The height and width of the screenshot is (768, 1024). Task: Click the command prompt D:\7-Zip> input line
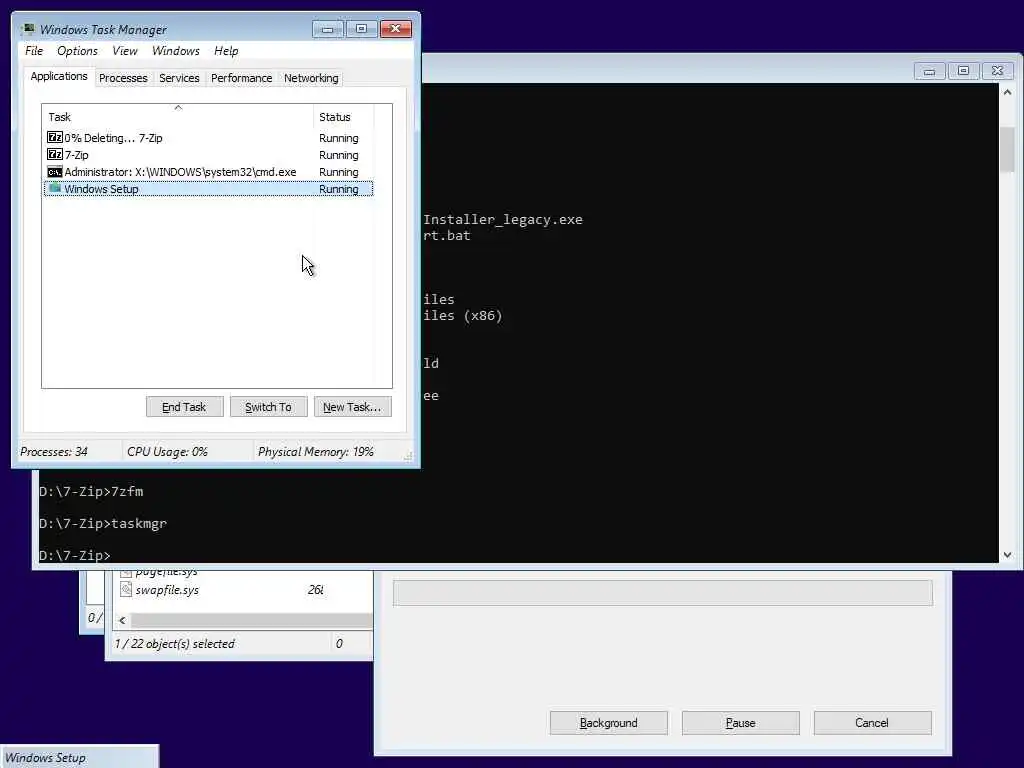74,555
